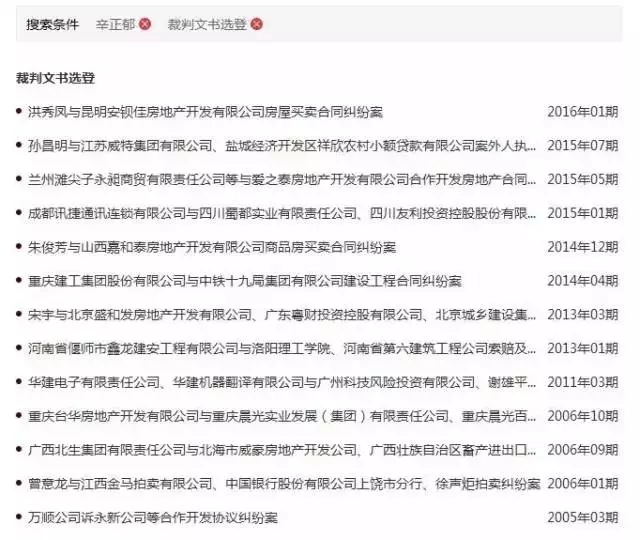Click issue label 2006年10期
Screen dimensions: 640x540
(x=583, y=416)
